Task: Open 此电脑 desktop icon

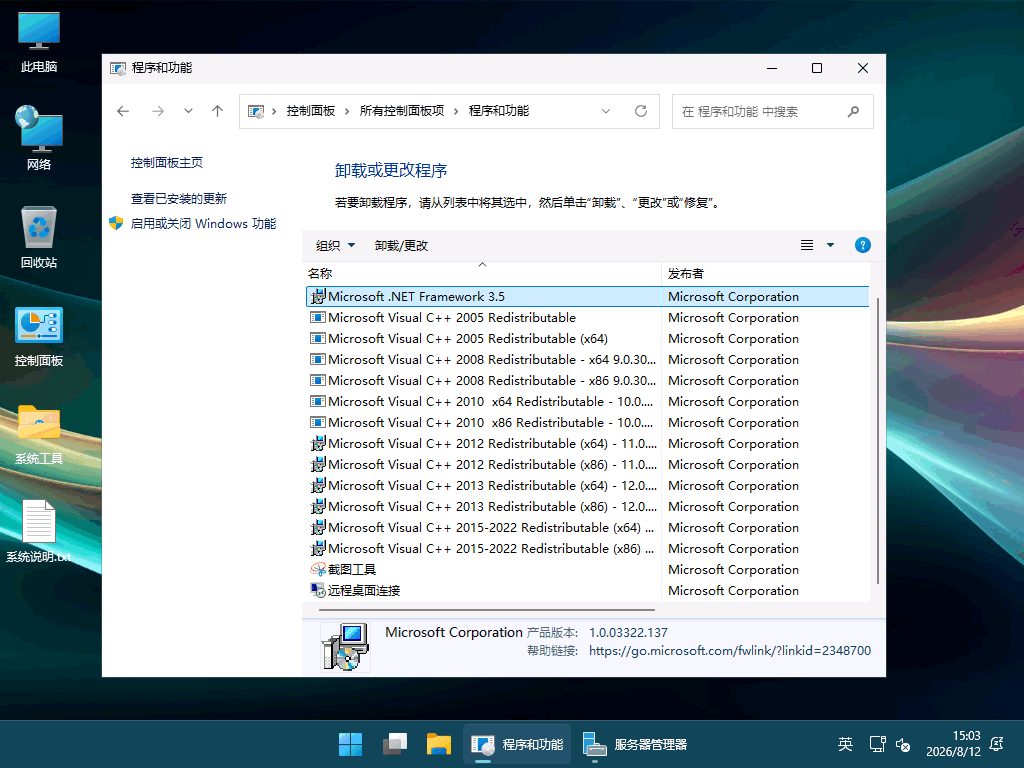Action: [x=39, y=42]
